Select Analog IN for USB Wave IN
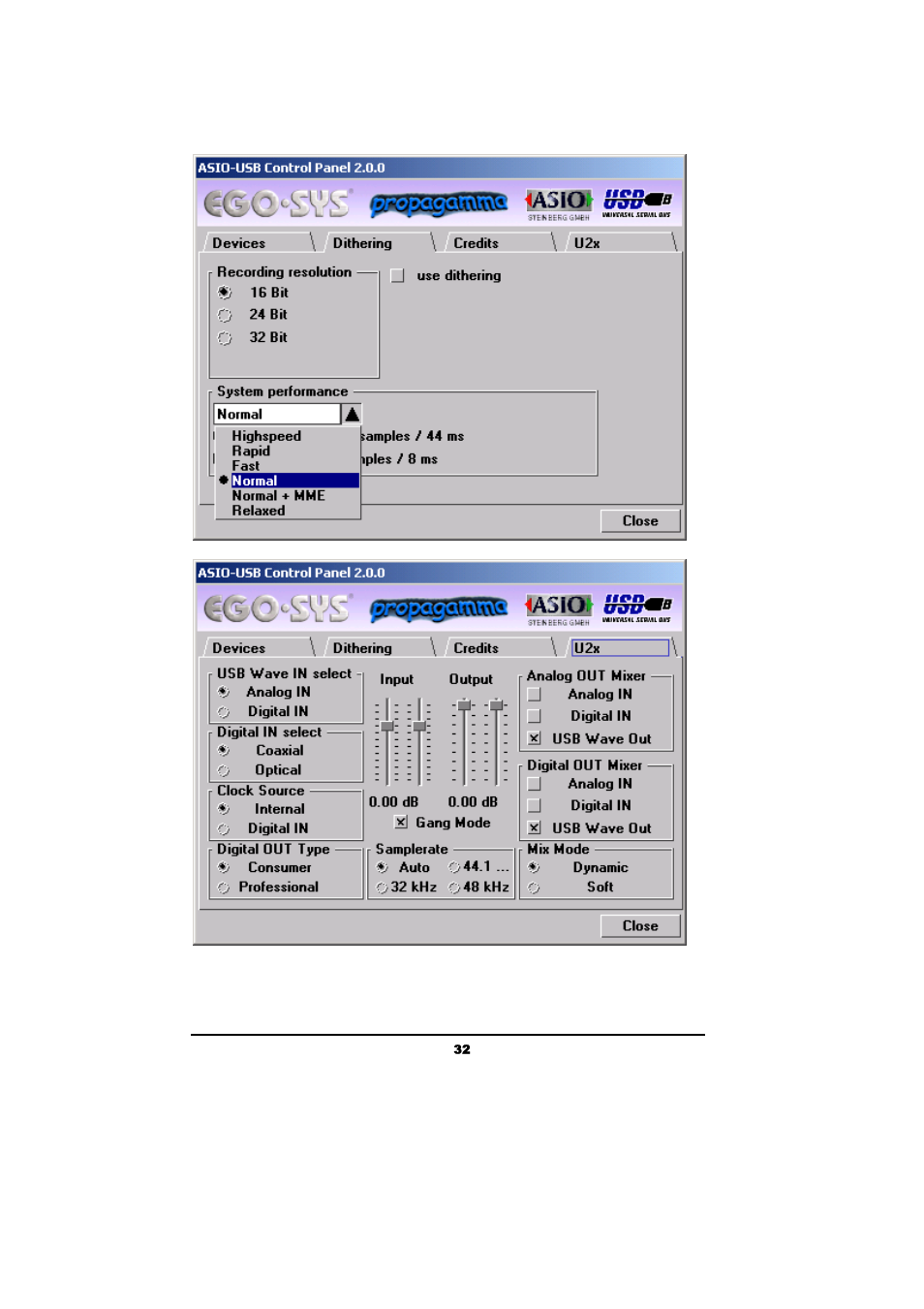The width and height of the screenshot is (924, 1309). [224, 693]
